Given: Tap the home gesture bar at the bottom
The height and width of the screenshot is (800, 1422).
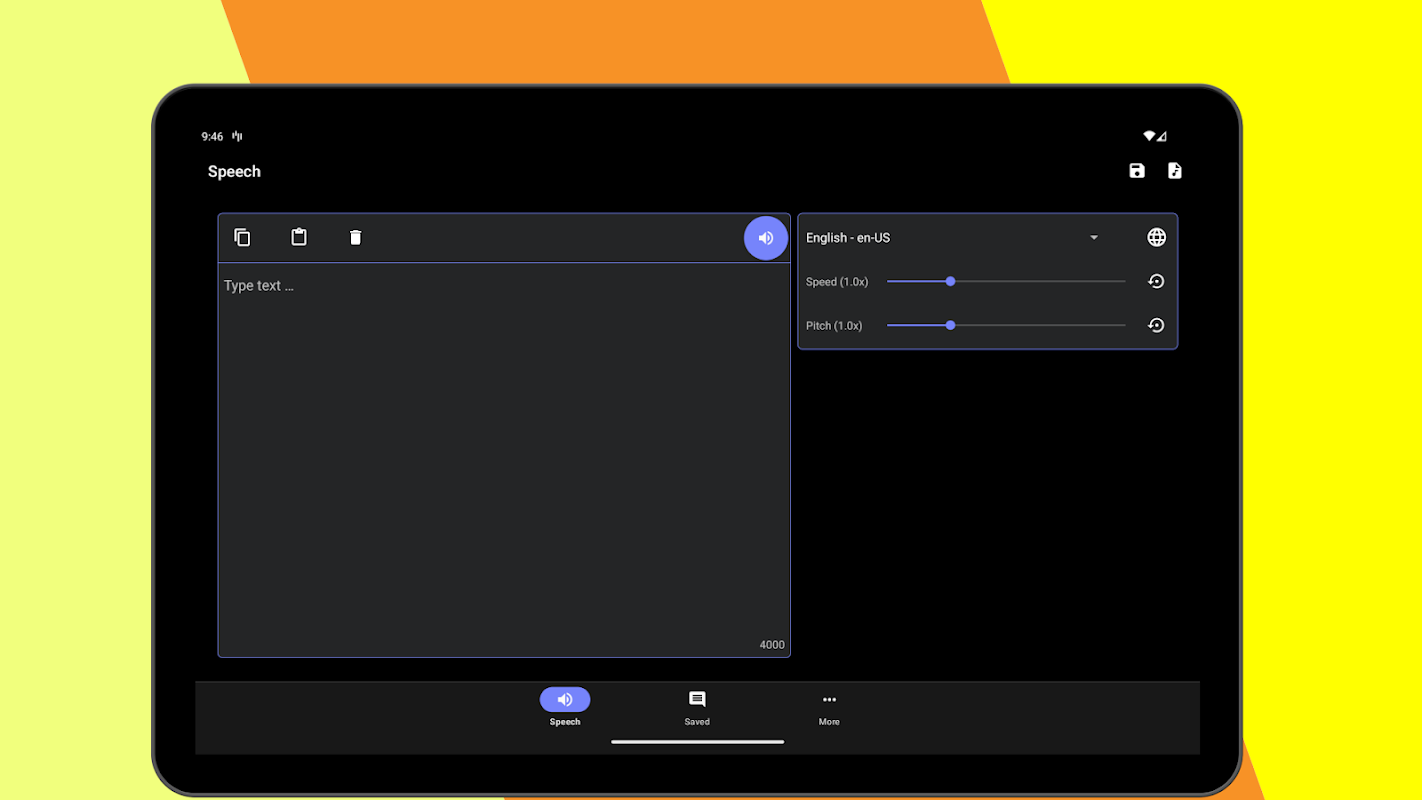Looking at the screenshot, I should (697, 742).
